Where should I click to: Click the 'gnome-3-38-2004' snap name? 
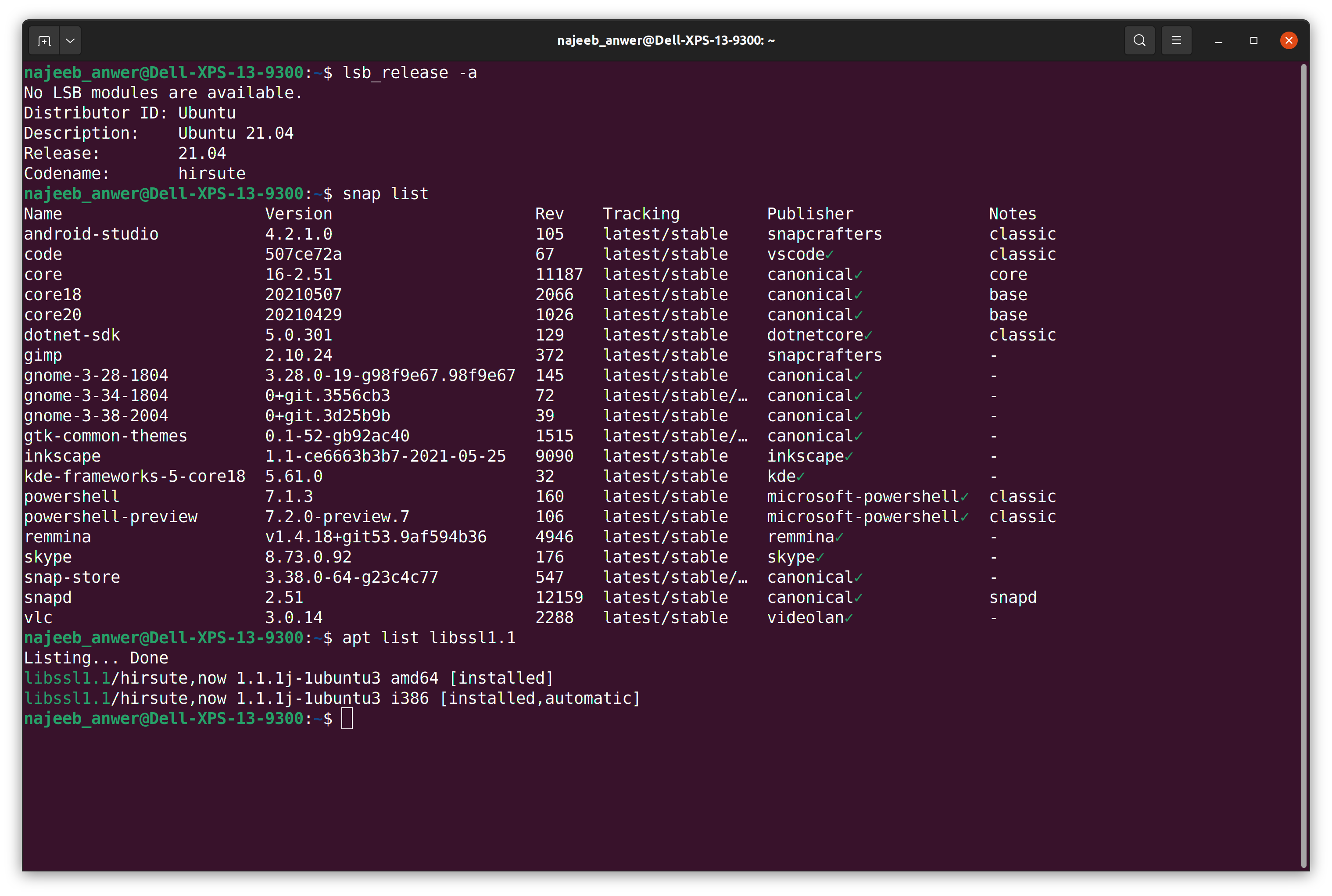pyautogui.click(x=96, y=416)
